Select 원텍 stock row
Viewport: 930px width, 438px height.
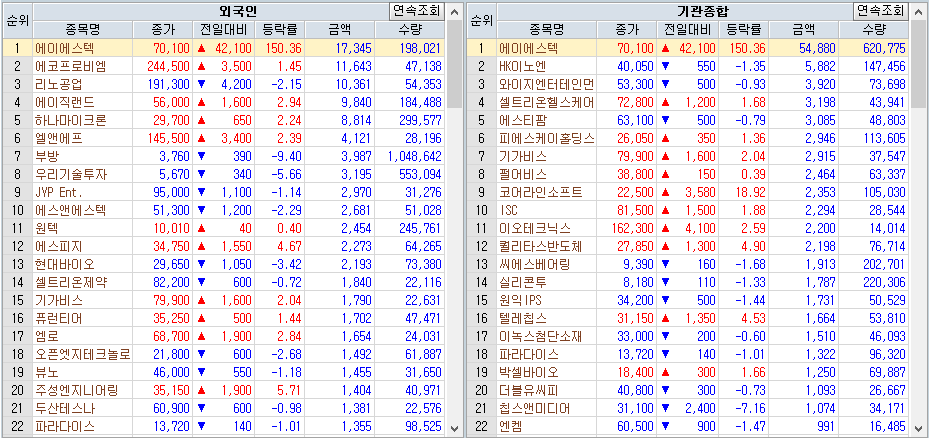click(224, 228)
